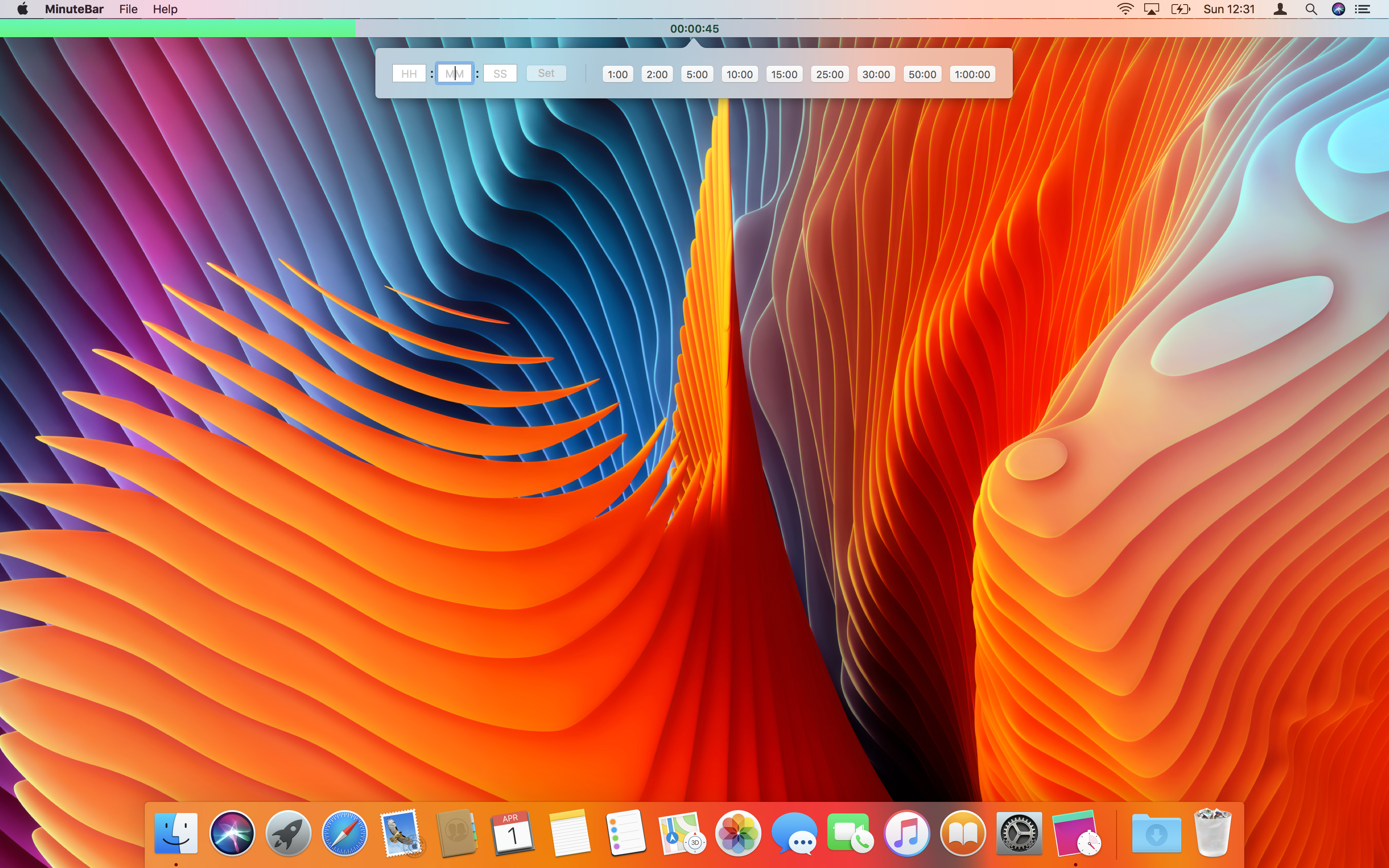
Task: Open the MinuteBar app icon in the Dock
Action: coord(1076,833)
